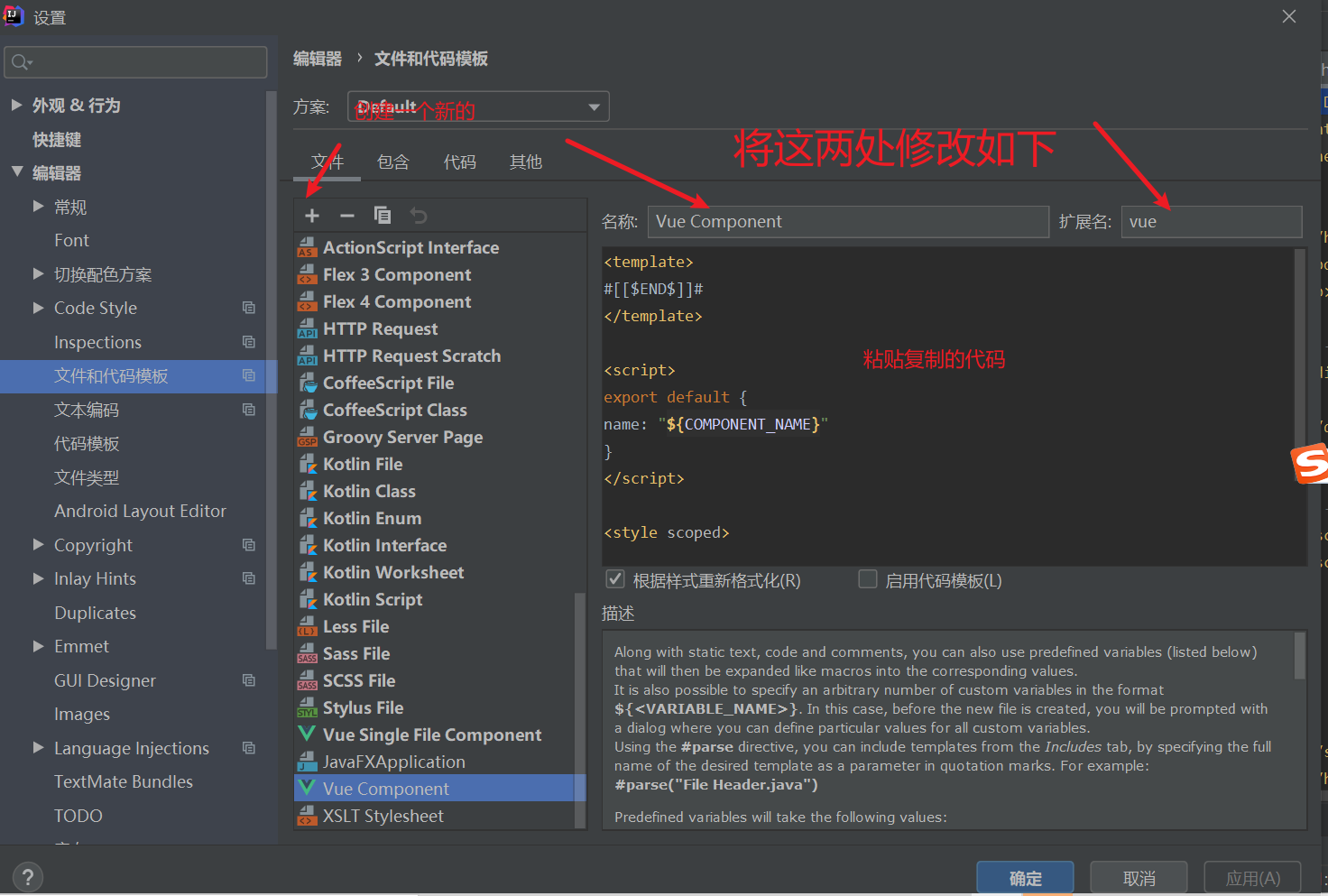Click the Less File icon

tap(307, 626)
